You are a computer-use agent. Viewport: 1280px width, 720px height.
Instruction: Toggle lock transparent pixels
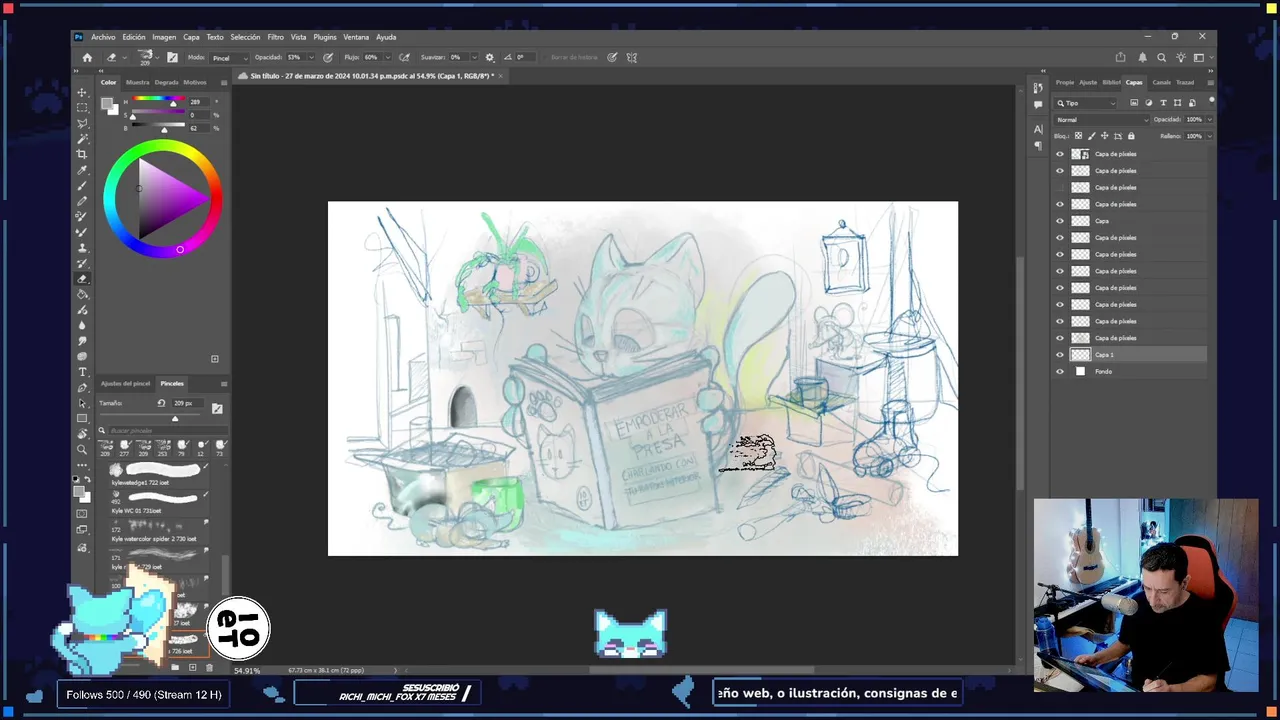point(1078,135)
